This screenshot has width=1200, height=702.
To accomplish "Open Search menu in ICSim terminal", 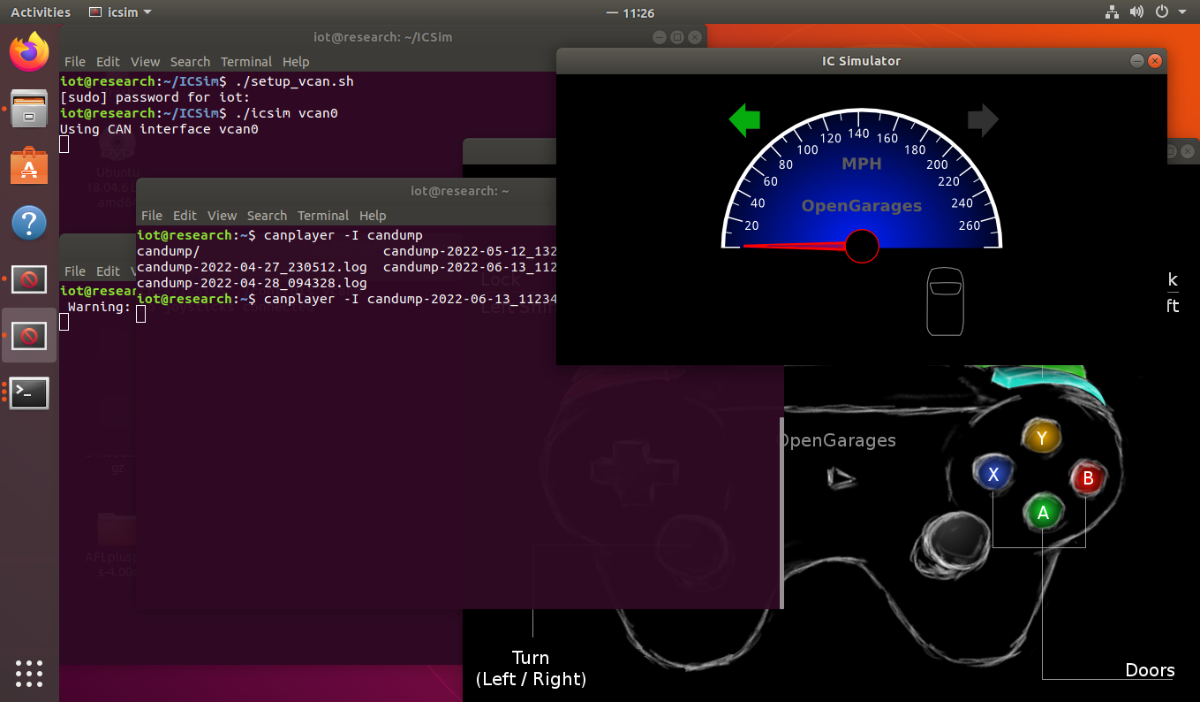I will coord(190,62).
